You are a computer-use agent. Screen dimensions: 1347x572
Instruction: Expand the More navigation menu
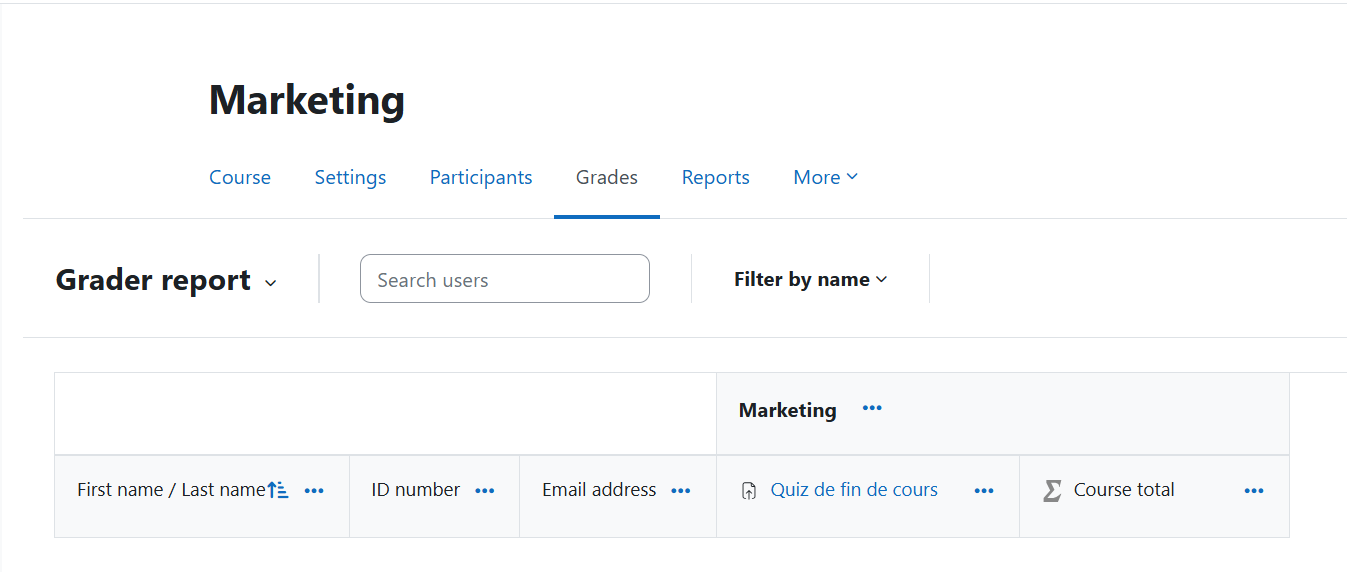[825, 177]
